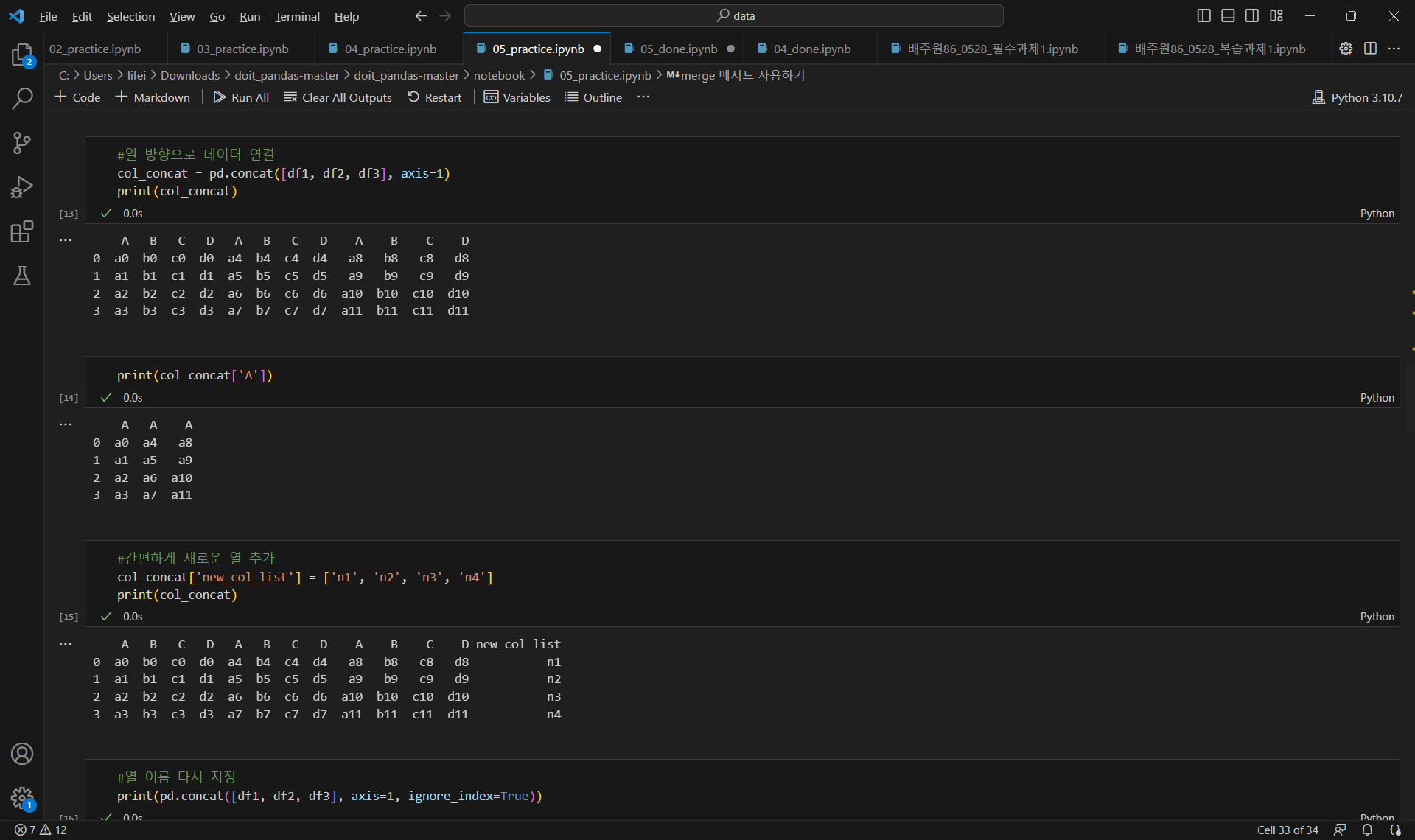This screenshot has width=1415, height=840.
Task: Toggle the secondary side bar layout button
Action: tap(1252, 15)
